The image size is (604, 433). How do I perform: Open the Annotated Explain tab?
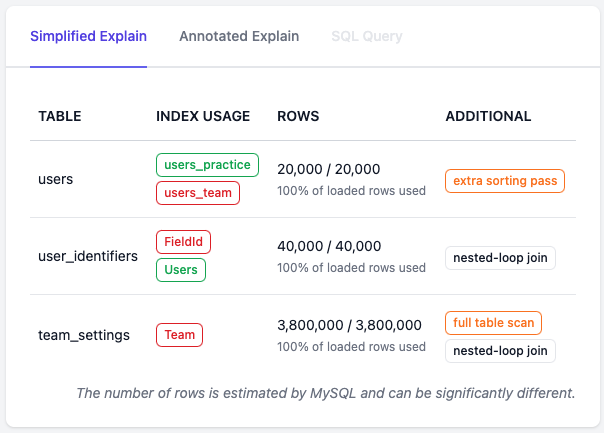(x=239, y=36)
